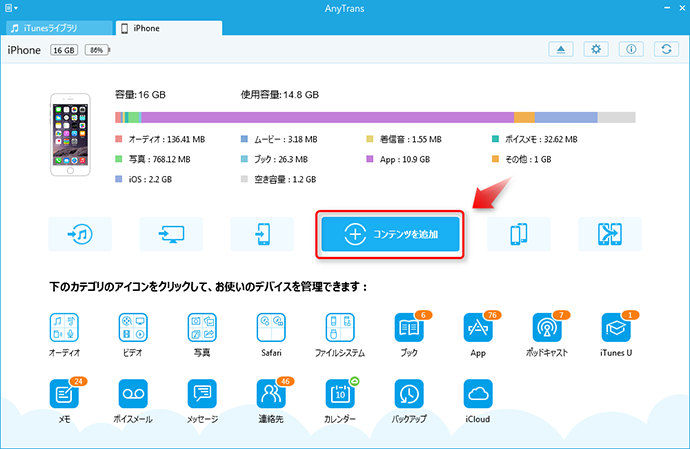
Task: Select the iPhone tab
Action: [x=169, y=28]
